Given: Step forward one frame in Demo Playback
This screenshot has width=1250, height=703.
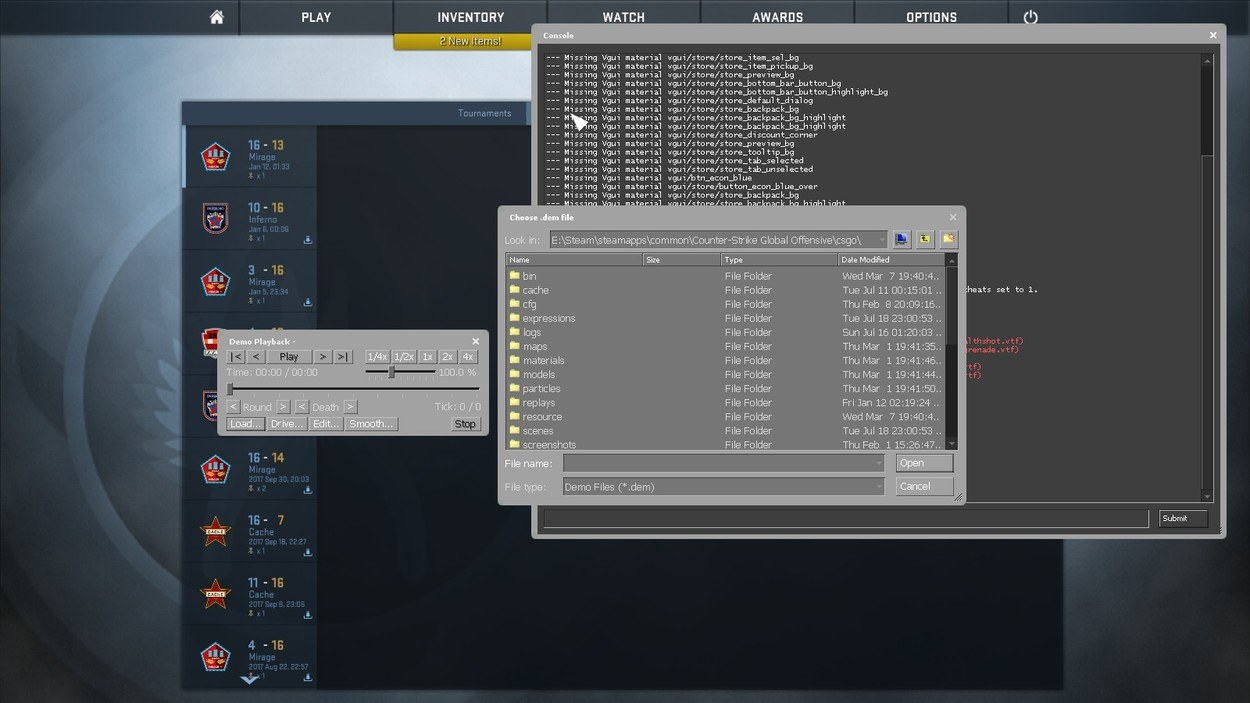Looking at the screenshot, I should (x=322, y=356).
